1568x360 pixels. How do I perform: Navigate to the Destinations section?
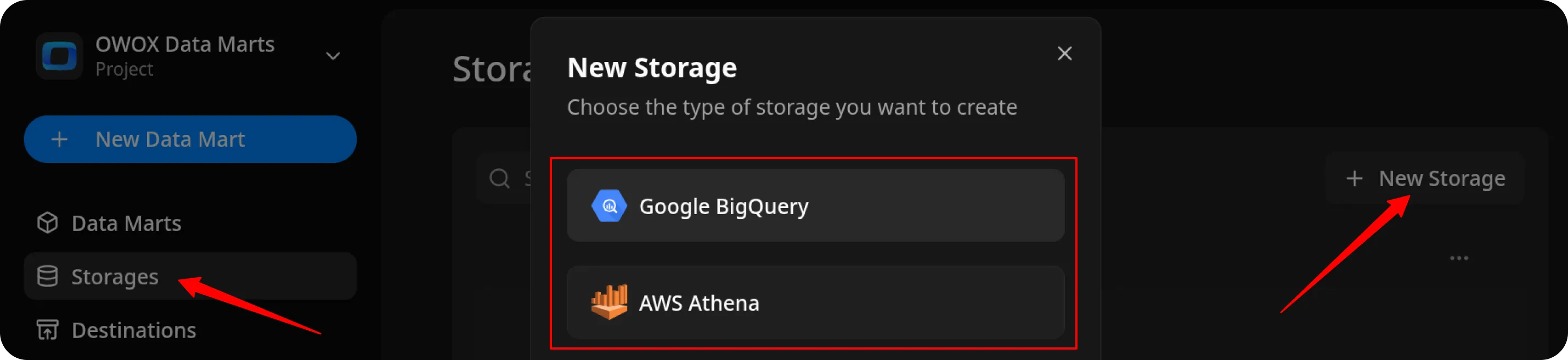(133, 330)
